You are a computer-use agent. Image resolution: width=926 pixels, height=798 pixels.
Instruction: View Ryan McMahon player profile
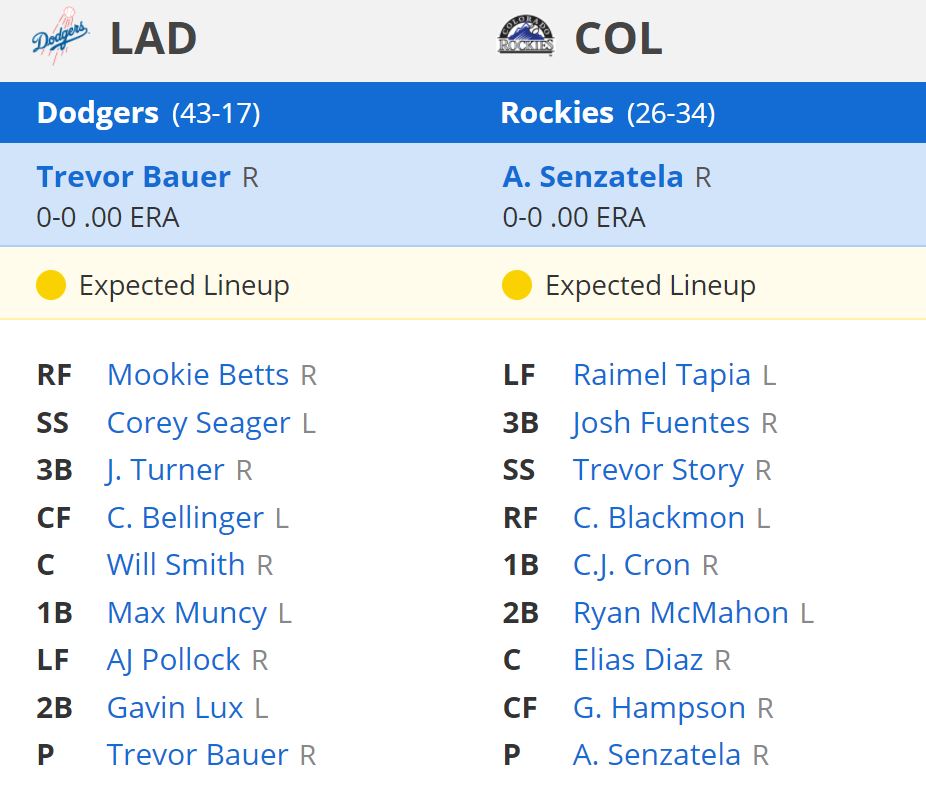(x=681, y=613)
